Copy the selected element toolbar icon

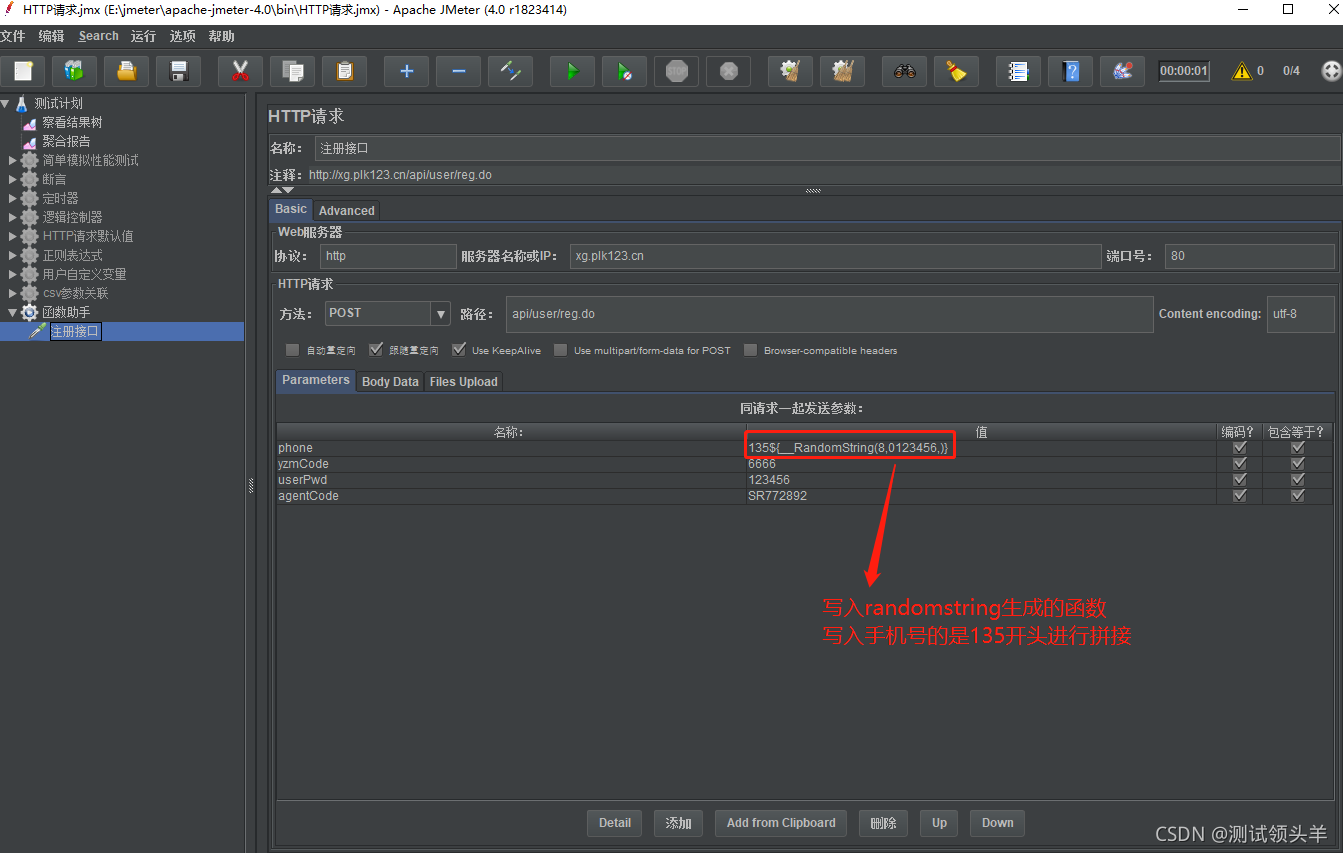click(293, 71)
